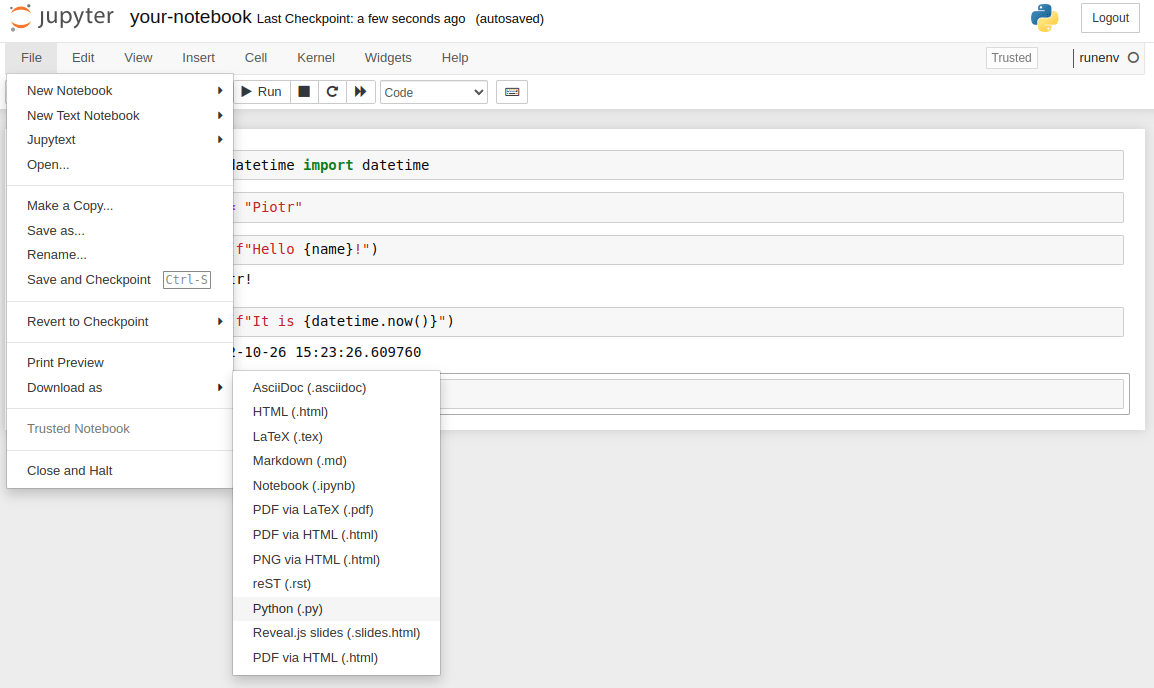Restart kernel and run all cells
Image resolution: width=1154 pixels, height=688 pixels.
click(360, 91)
